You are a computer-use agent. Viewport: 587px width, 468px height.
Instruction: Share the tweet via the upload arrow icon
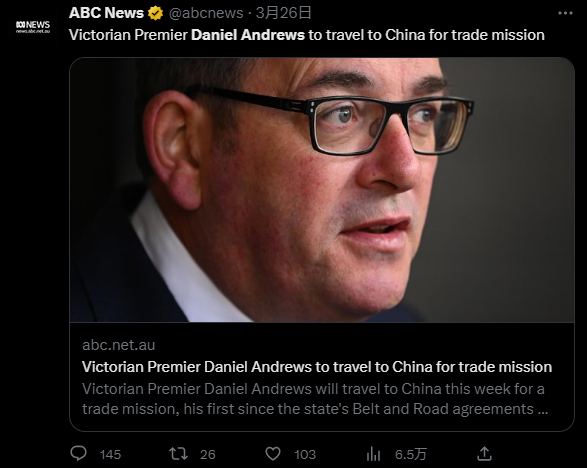(x=484, y=453)
